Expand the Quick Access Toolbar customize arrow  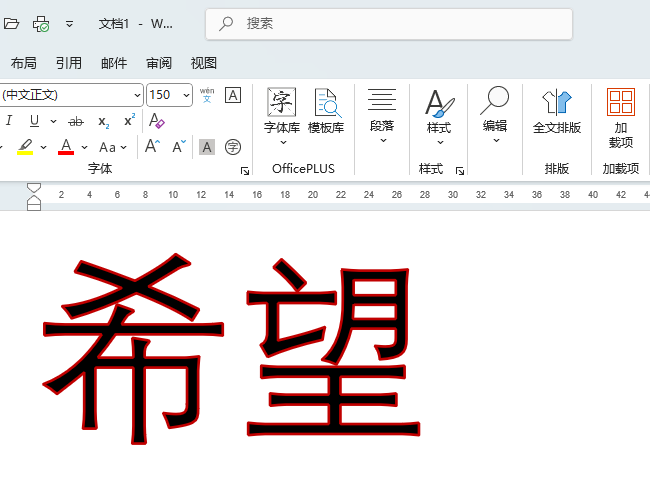(69, 24)
